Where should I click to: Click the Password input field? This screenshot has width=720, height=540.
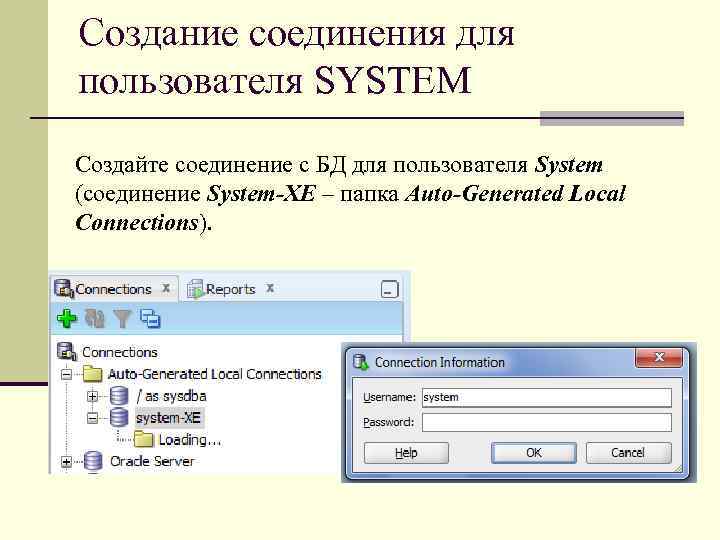(547, 422)
